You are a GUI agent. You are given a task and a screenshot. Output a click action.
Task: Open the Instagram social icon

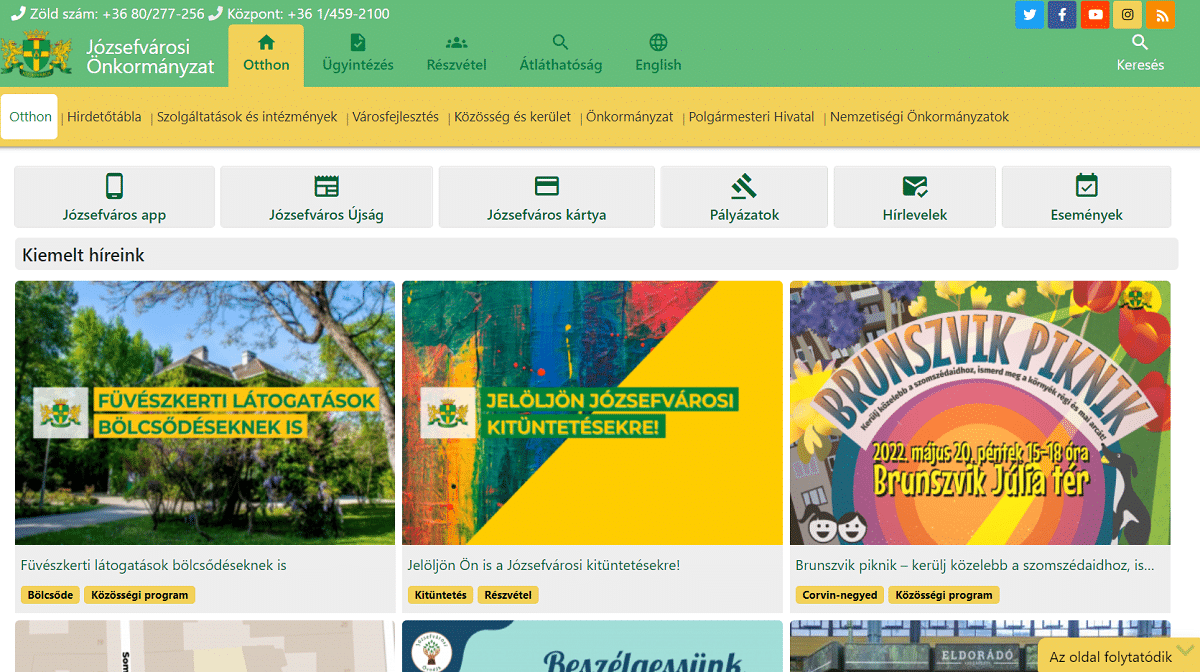point(1128,15)
